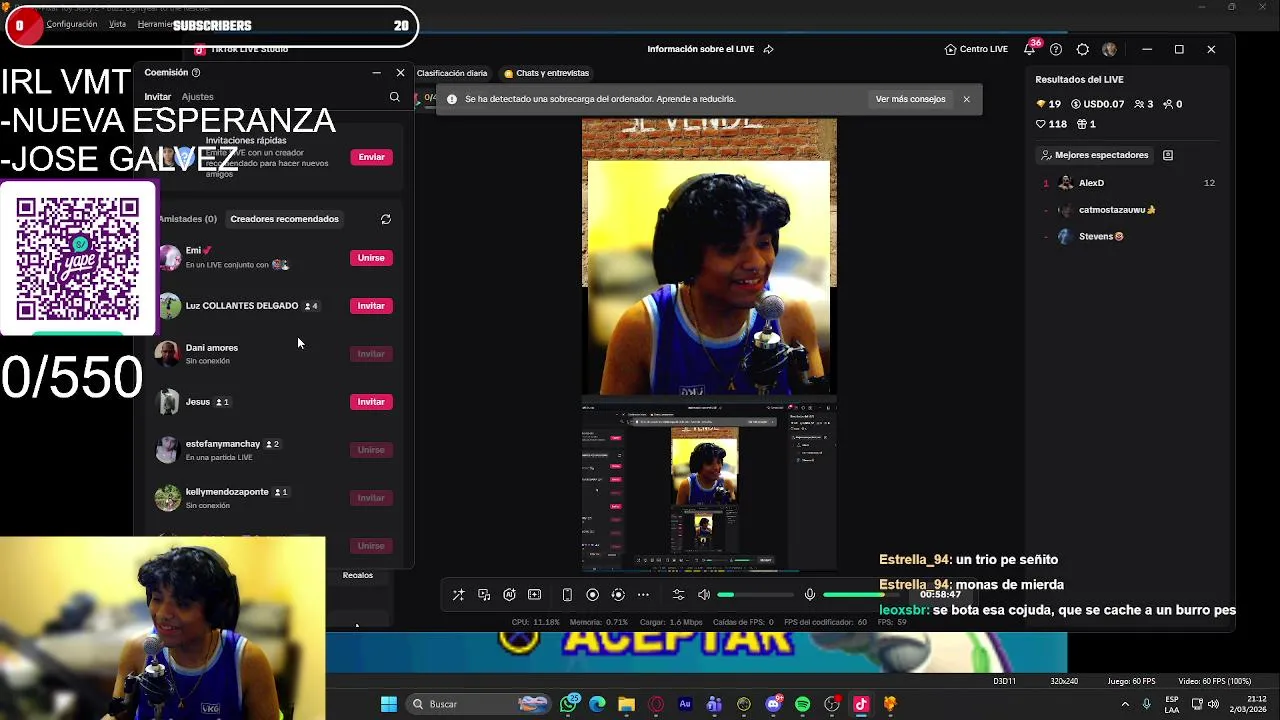Go to Centro LIVE
Screen dimensions: 1280x720
pyautogui.click(x=976, y=49)
